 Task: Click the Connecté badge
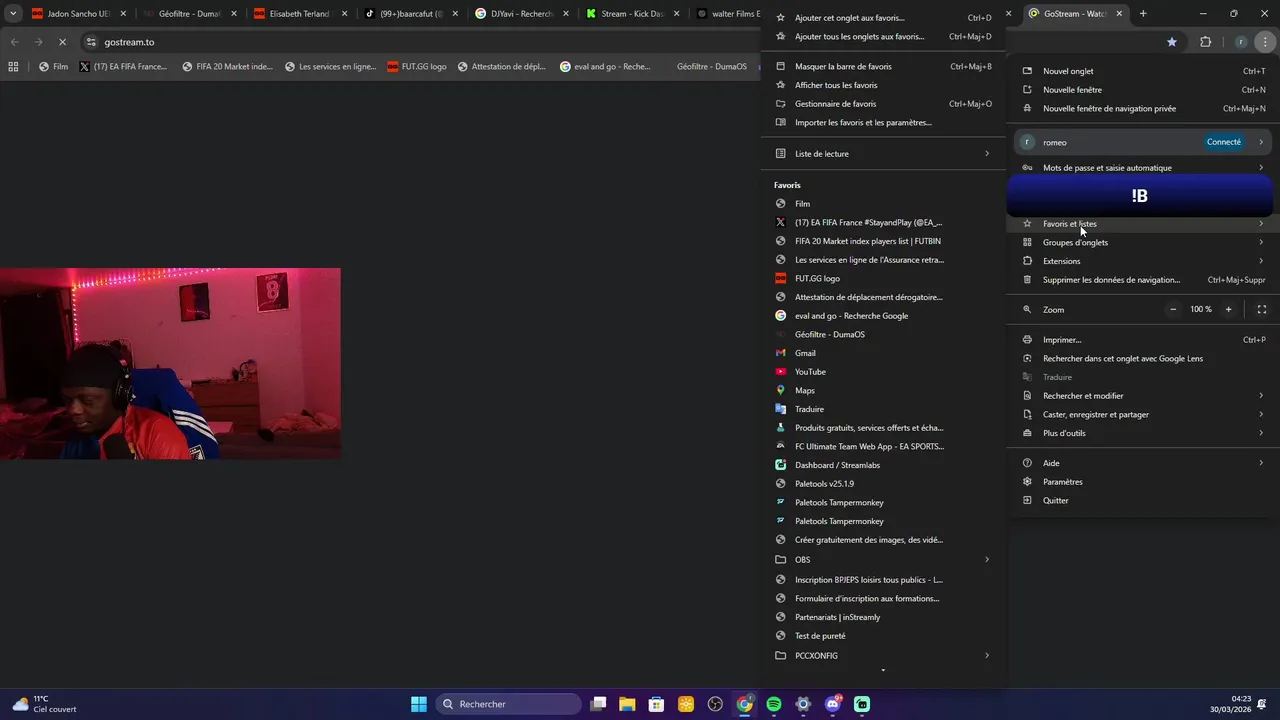click(x=1224, y=142)
